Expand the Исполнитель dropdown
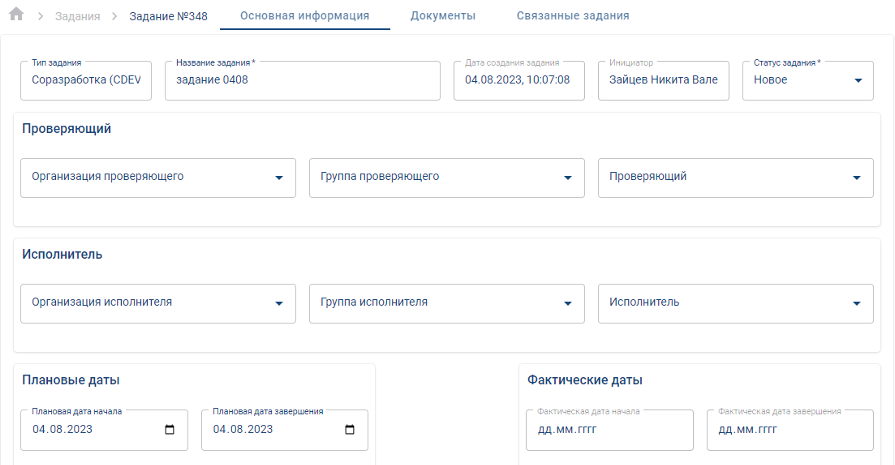The width and height of the screenshot is (895, 465). [x=856, y=304]
